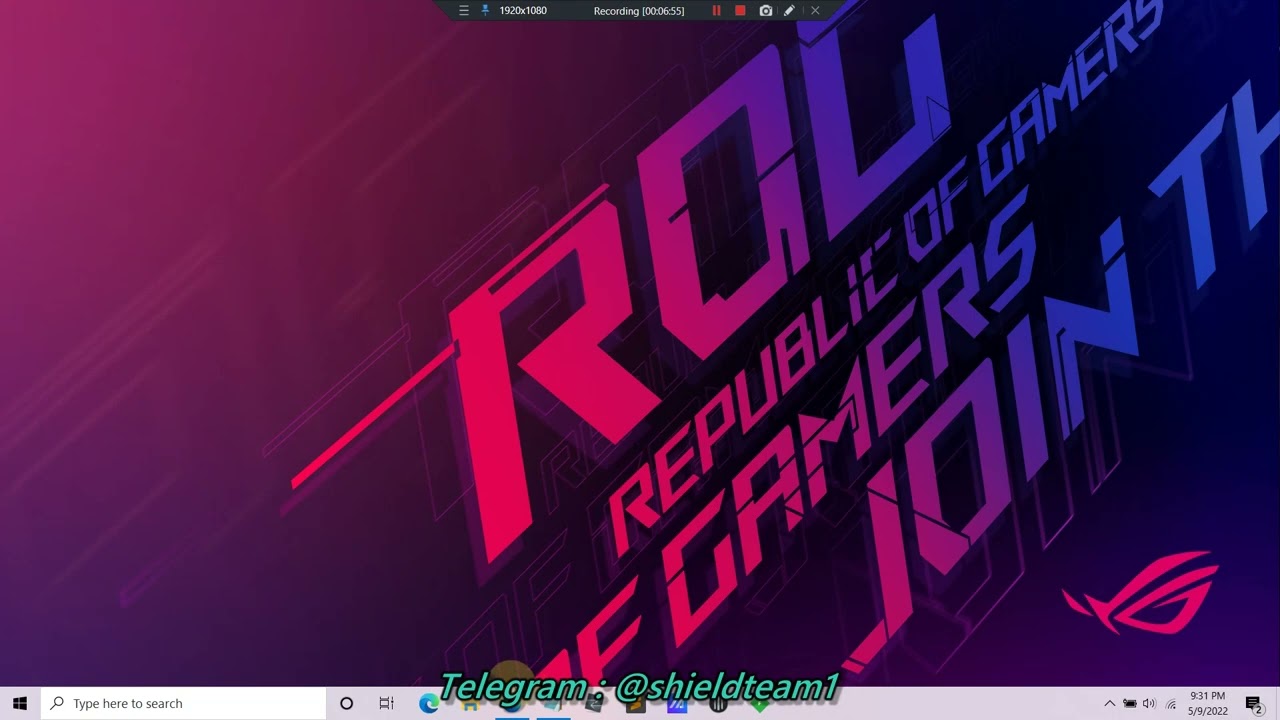Open the battery status icon
The image size is (1280, 720).
[x=1130, y=704]
